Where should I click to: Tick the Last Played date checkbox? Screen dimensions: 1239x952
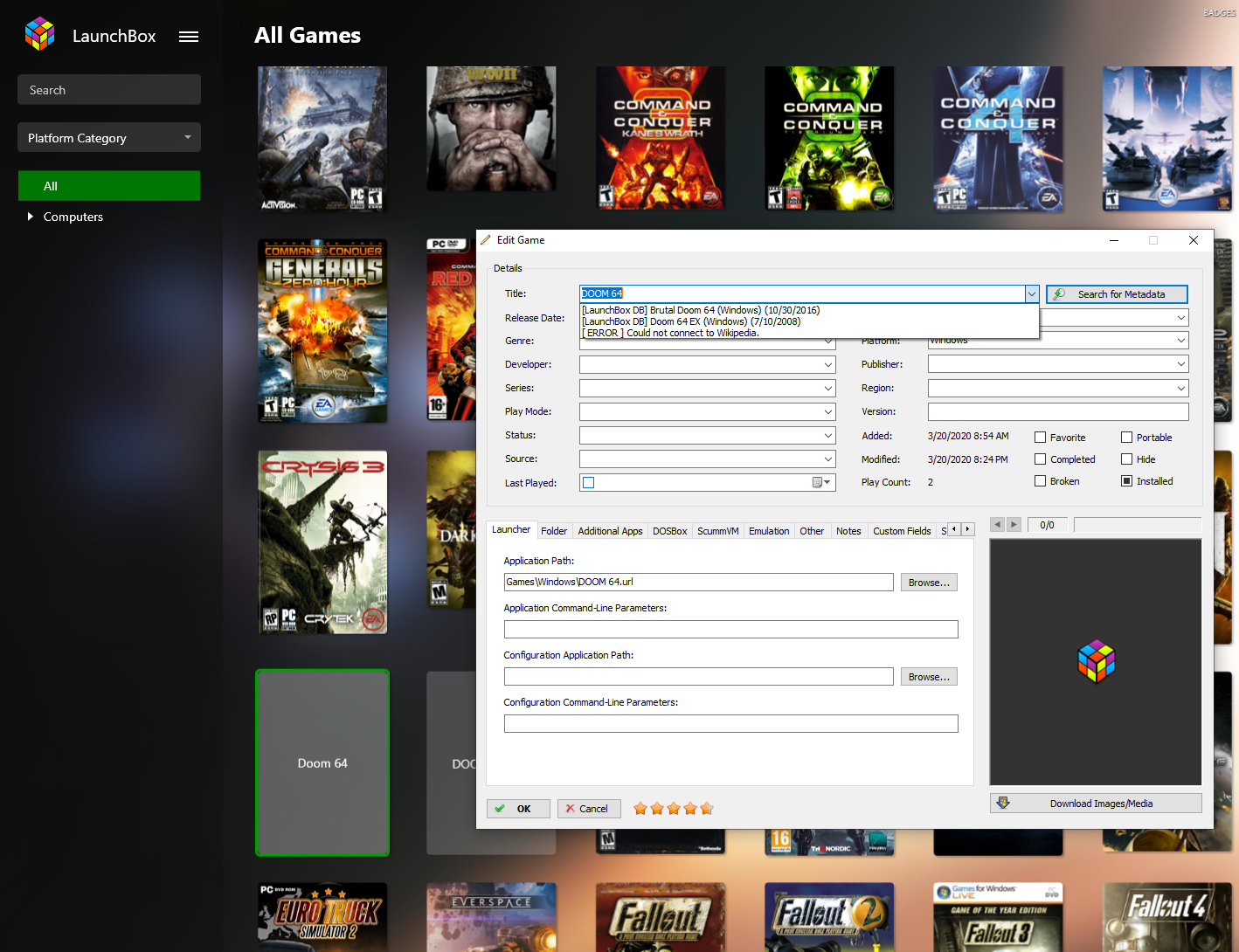pos(589,482)
